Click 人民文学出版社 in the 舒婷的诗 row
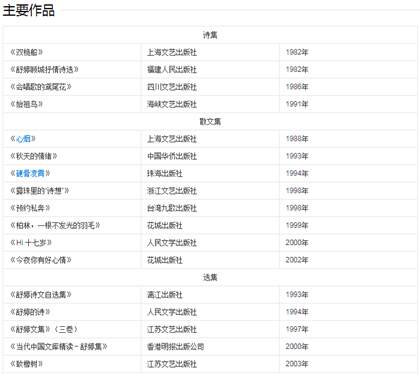 pos(172,312)
